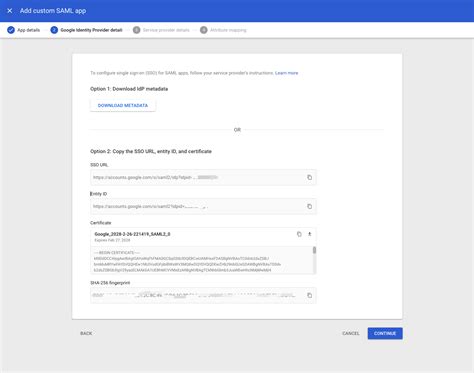Click Continue to proceed
Viewport: 474px width, 373px height.
point(385,333)
